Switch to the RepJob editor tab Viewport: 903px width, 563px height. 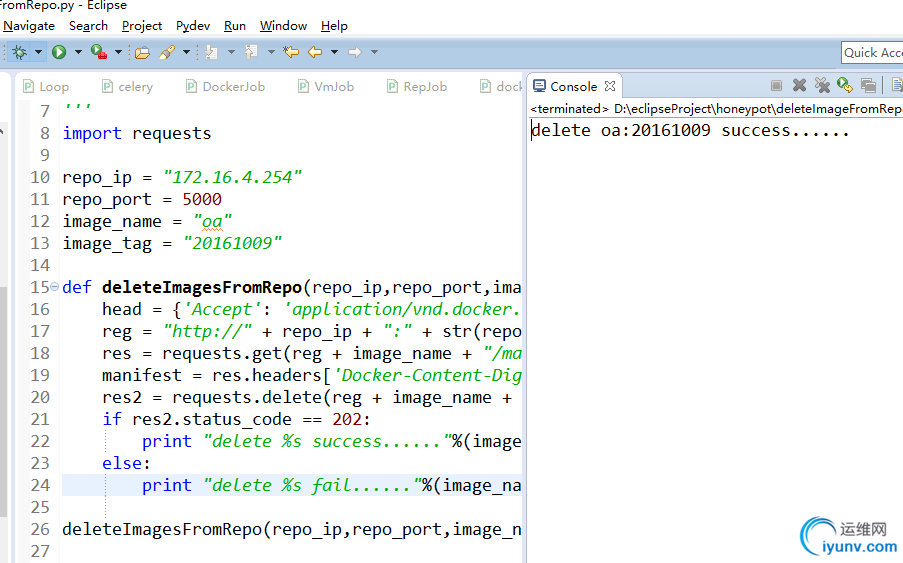click(x=417, y=86)
